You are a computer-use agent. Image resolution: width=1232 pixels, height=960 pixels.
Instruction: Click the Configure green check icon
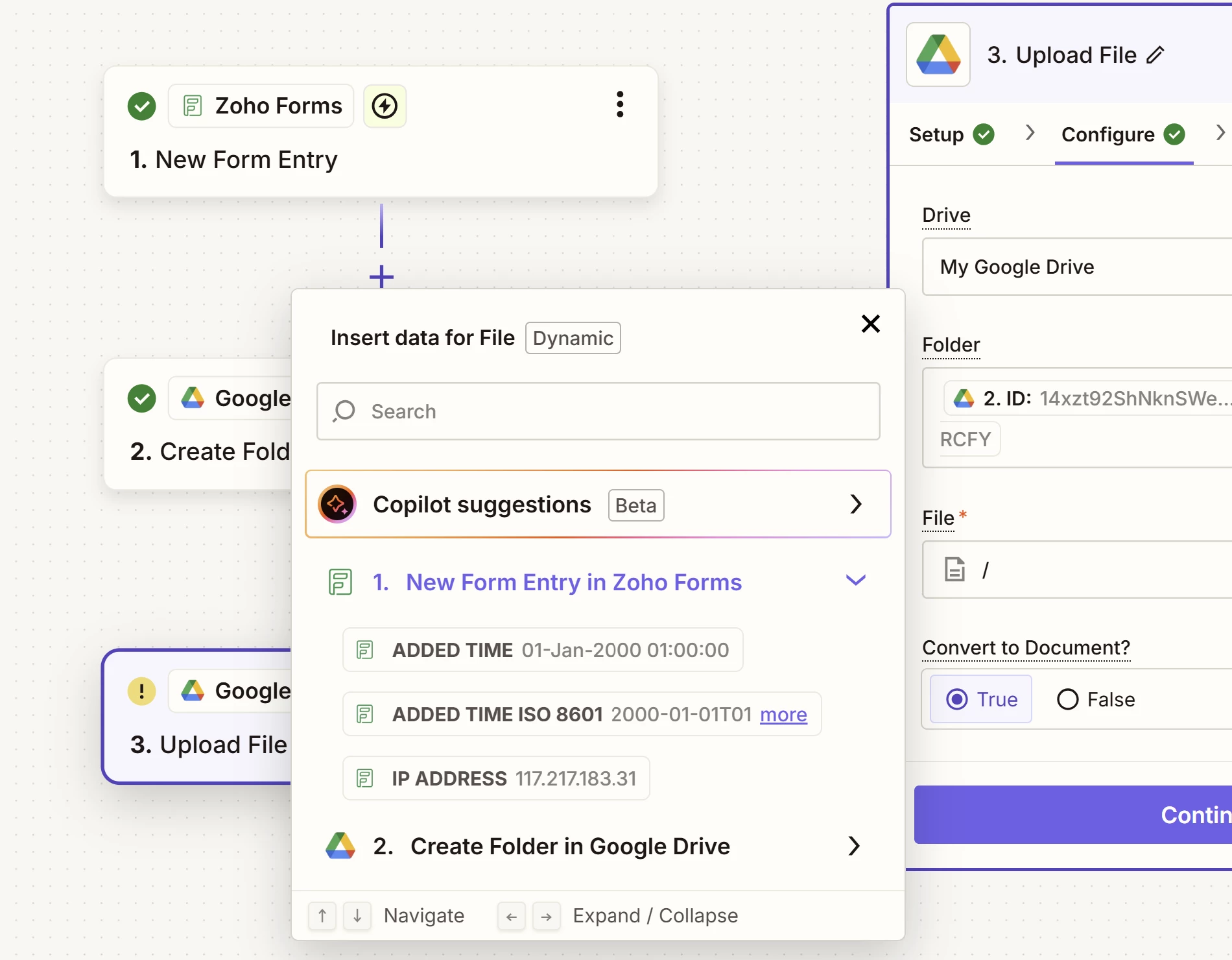coord(1174,134)
